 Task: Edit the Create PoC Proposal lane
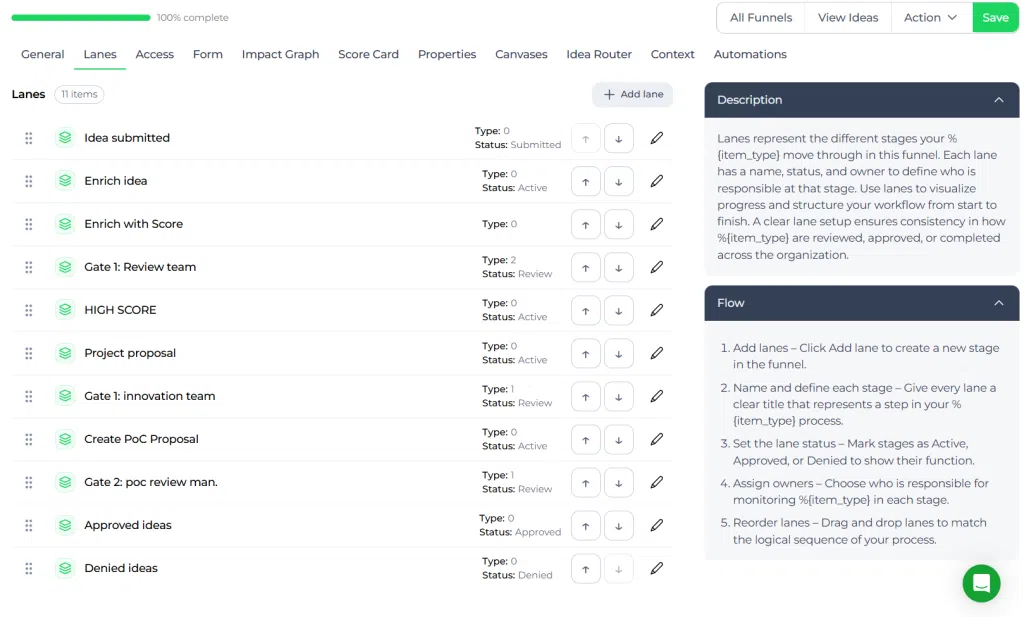(x=656, y=439)
